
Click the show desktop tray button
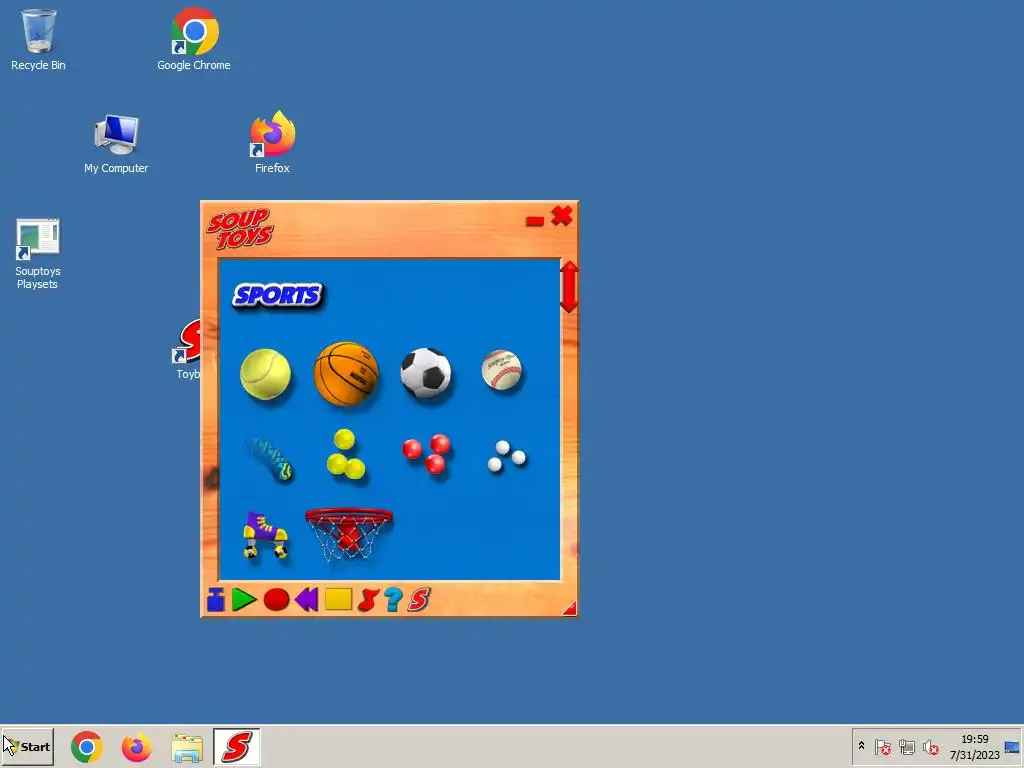1012,746
